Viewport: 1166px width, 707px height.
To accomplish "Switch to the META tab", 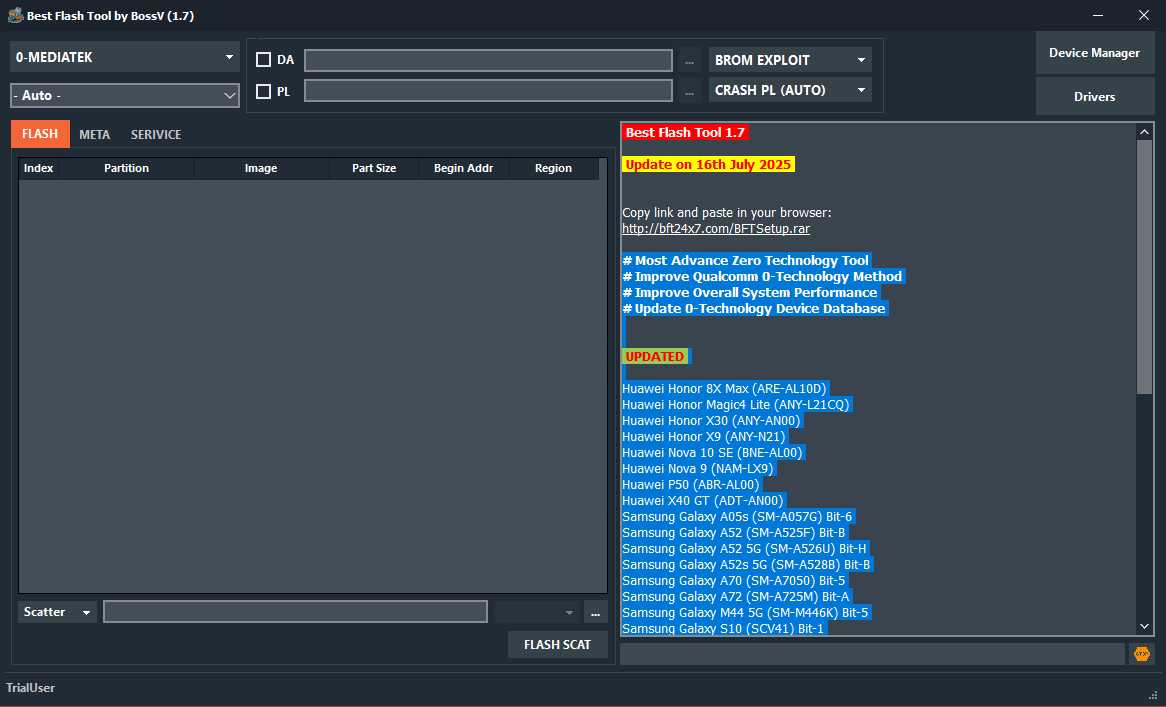I will pyautogui.click(x=94, y=133).
